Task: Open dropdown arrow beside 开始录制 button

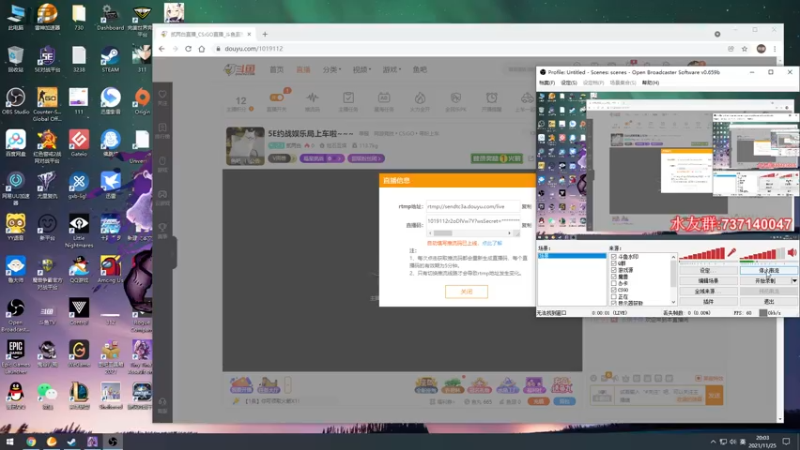Action: click(x=794, y=281)
